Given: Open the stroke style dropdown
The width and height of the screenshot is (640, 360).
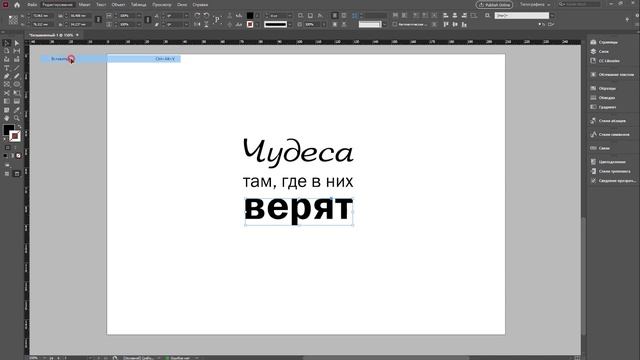Looking at the screenshot, I should pyautogui.click(x=290, y=24).
